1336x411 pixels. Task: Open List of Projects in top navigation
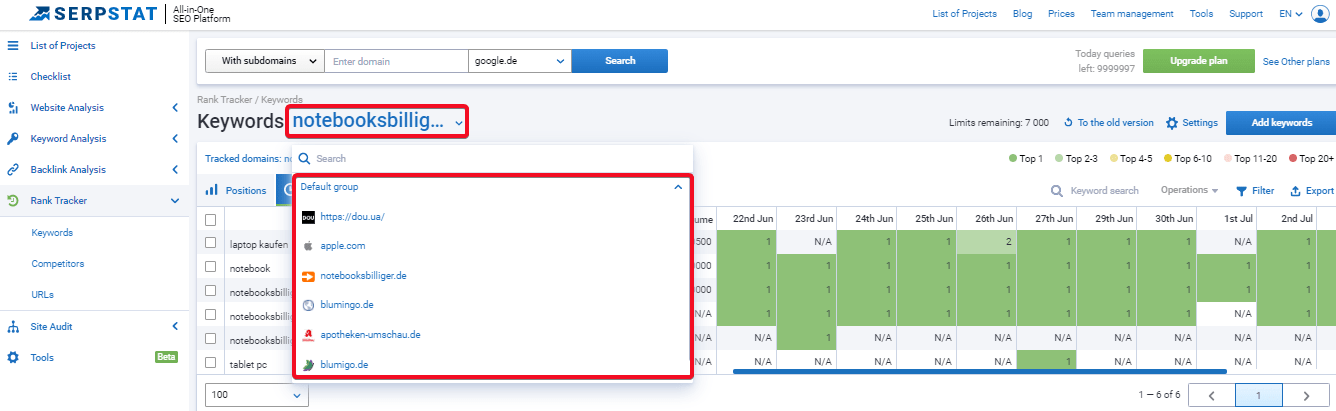[964, 14]
